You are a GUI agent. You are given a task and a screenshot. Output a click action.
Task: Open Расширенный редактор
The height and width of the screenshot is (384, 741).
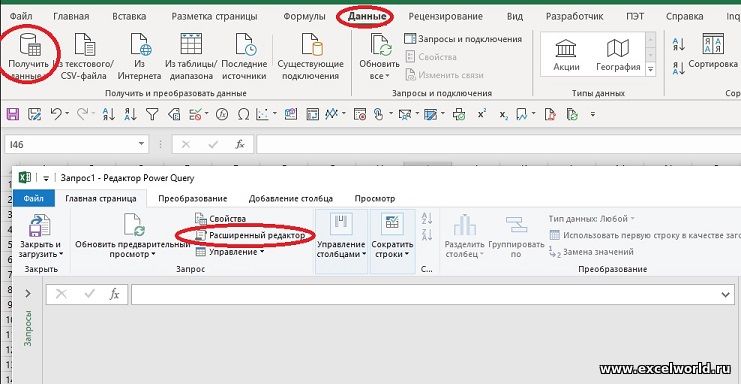pos(250,235)
